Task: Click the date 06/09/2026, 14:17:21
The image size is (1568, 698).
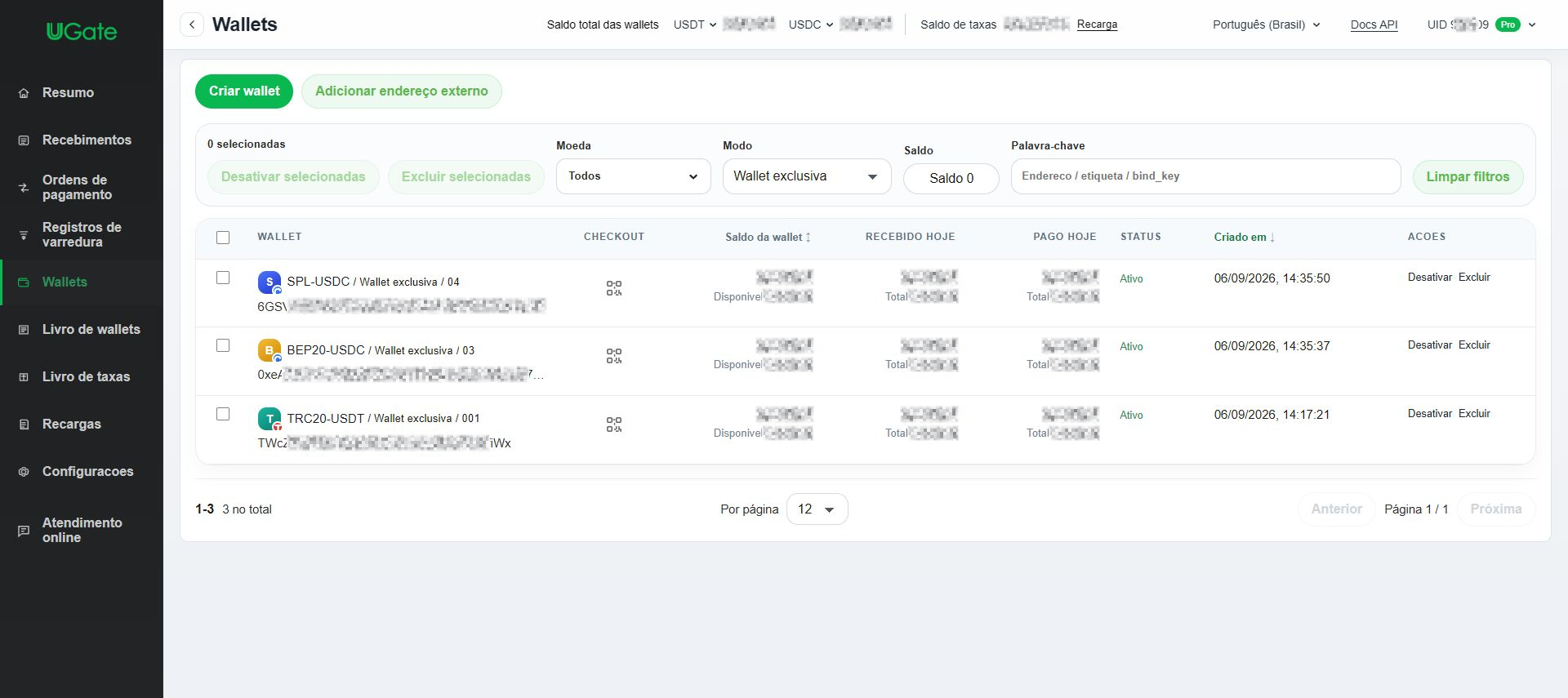Action: (1272, 415)
